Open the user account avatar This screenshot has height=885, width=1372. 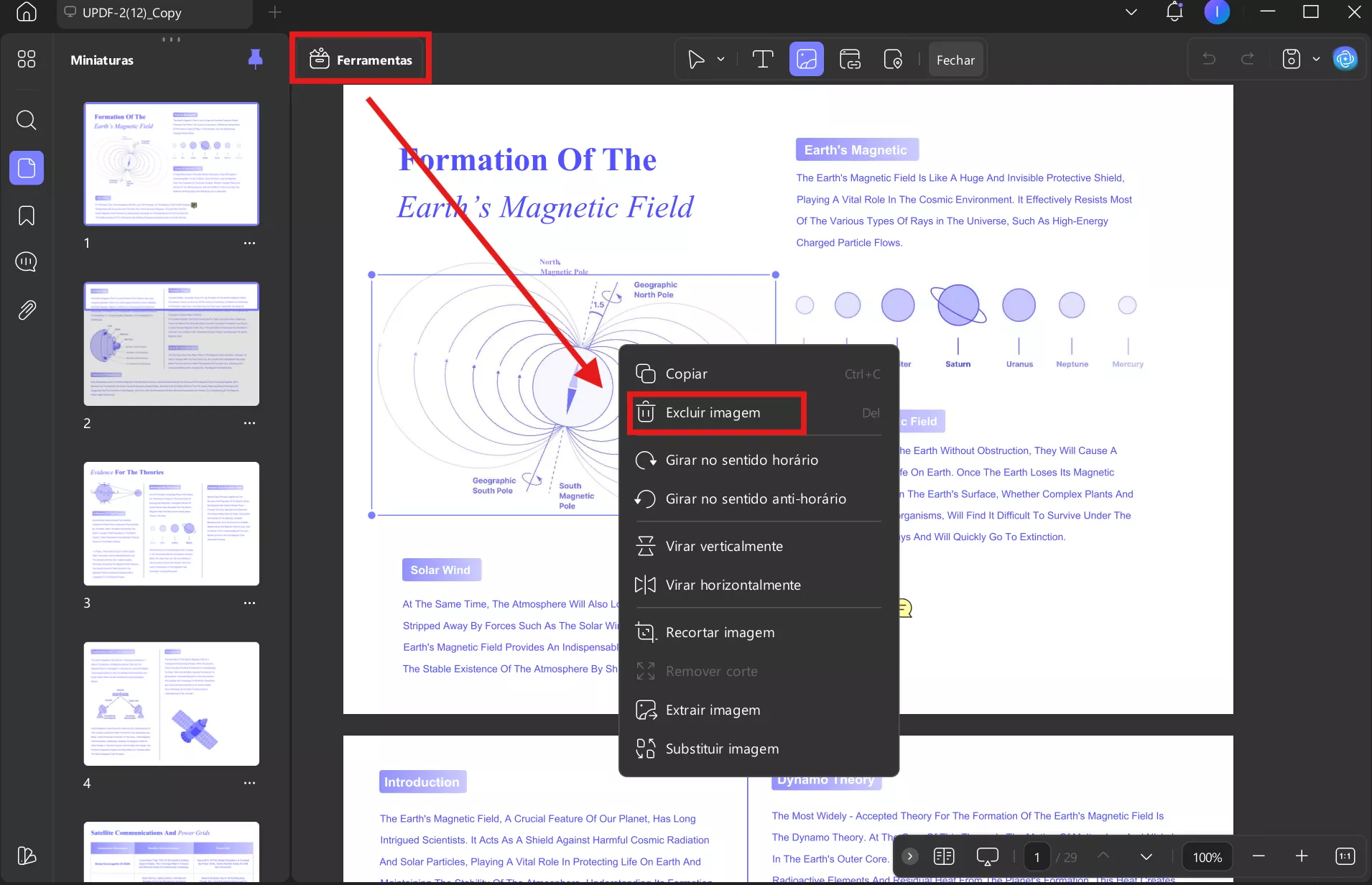click(x=1217, y=11)
